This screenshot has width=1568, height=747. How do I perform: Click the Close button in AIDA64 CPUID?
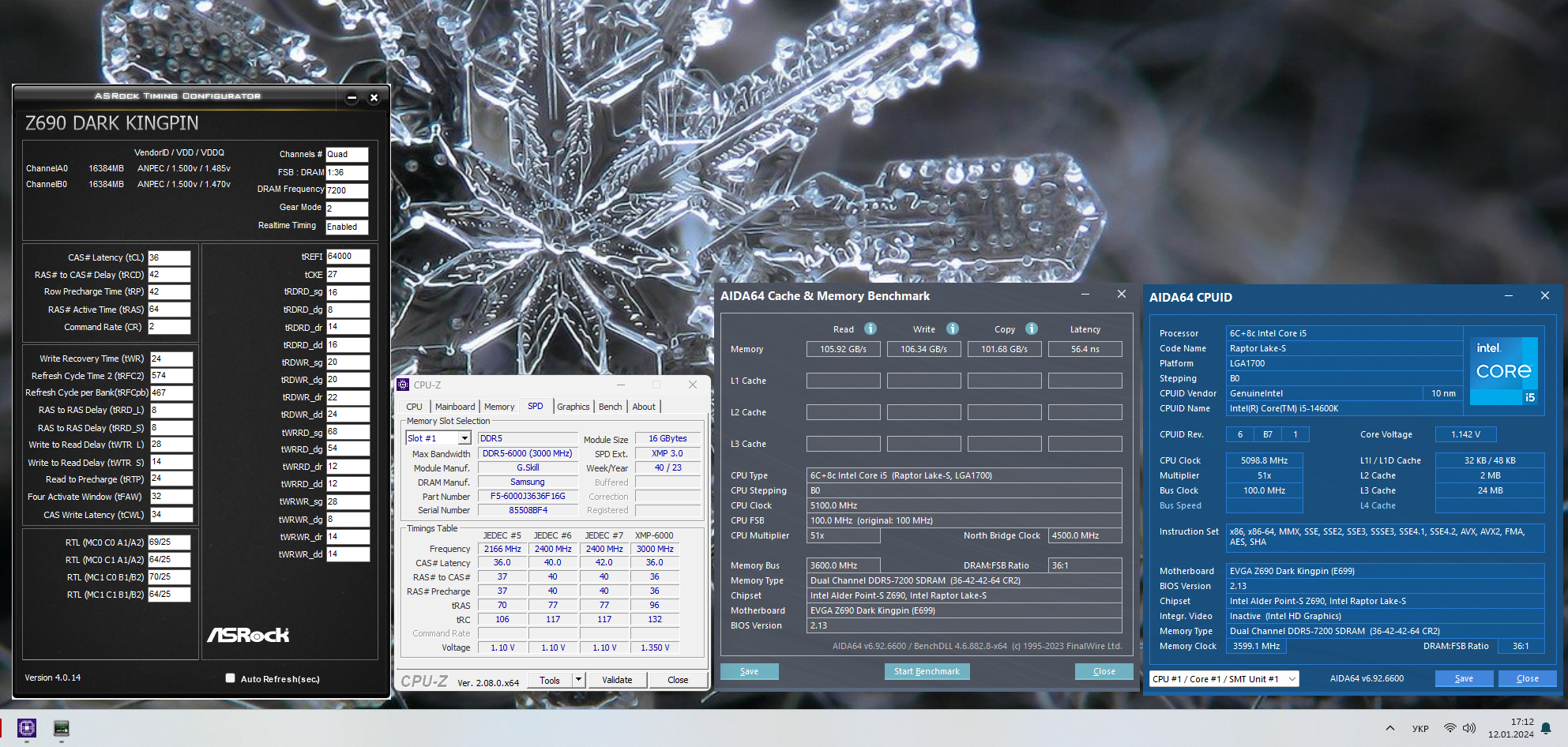click(x=1528, y=678)
